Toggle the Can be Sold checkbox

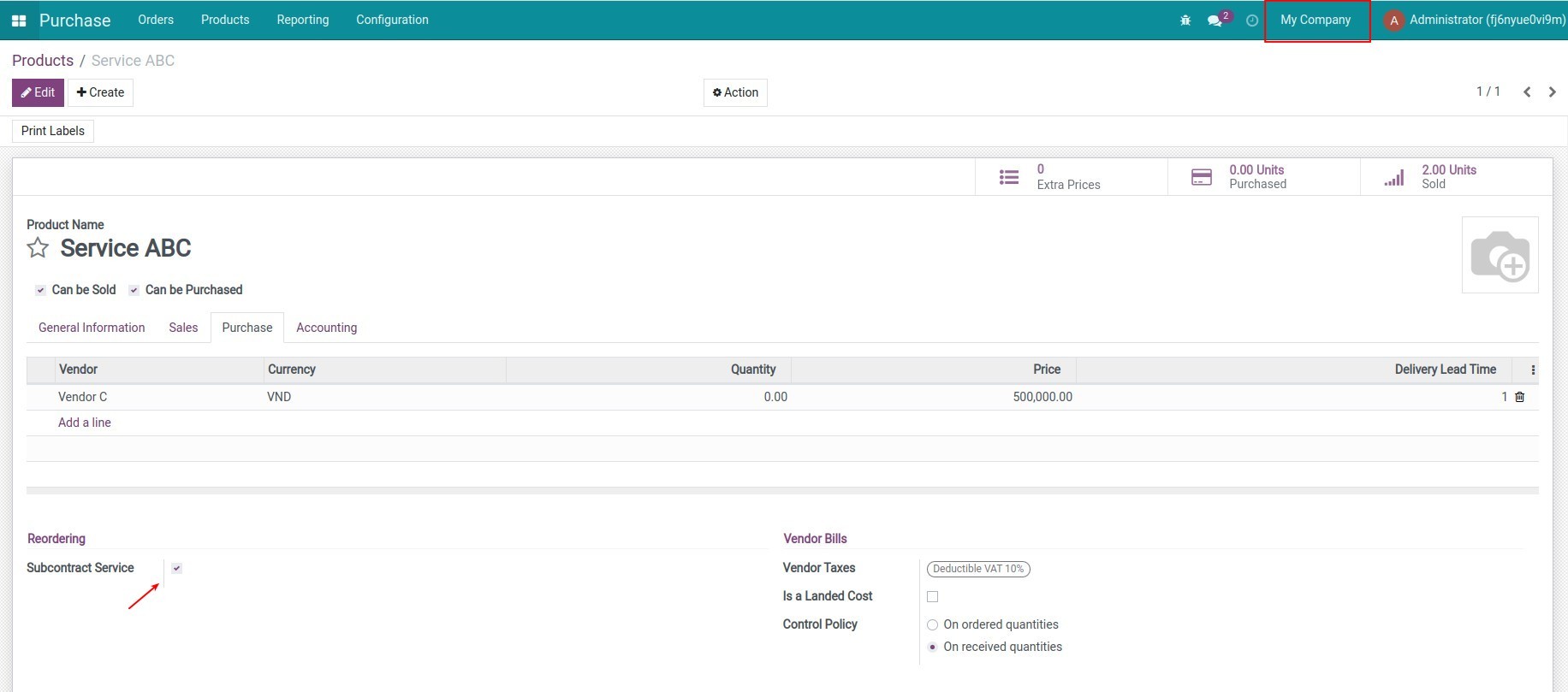(40, 290)
